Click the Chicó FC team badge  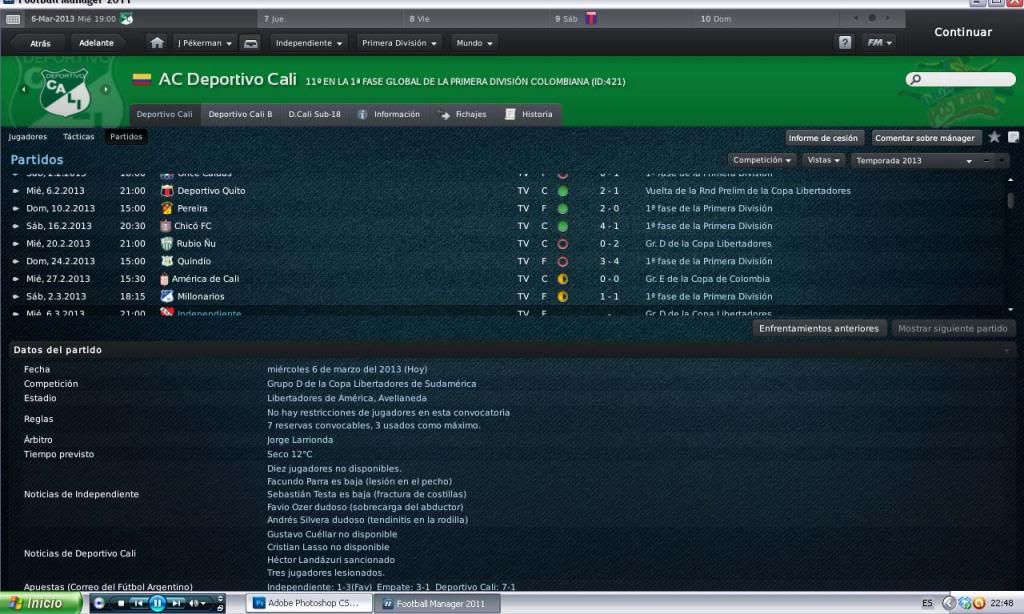pos(165,226)
